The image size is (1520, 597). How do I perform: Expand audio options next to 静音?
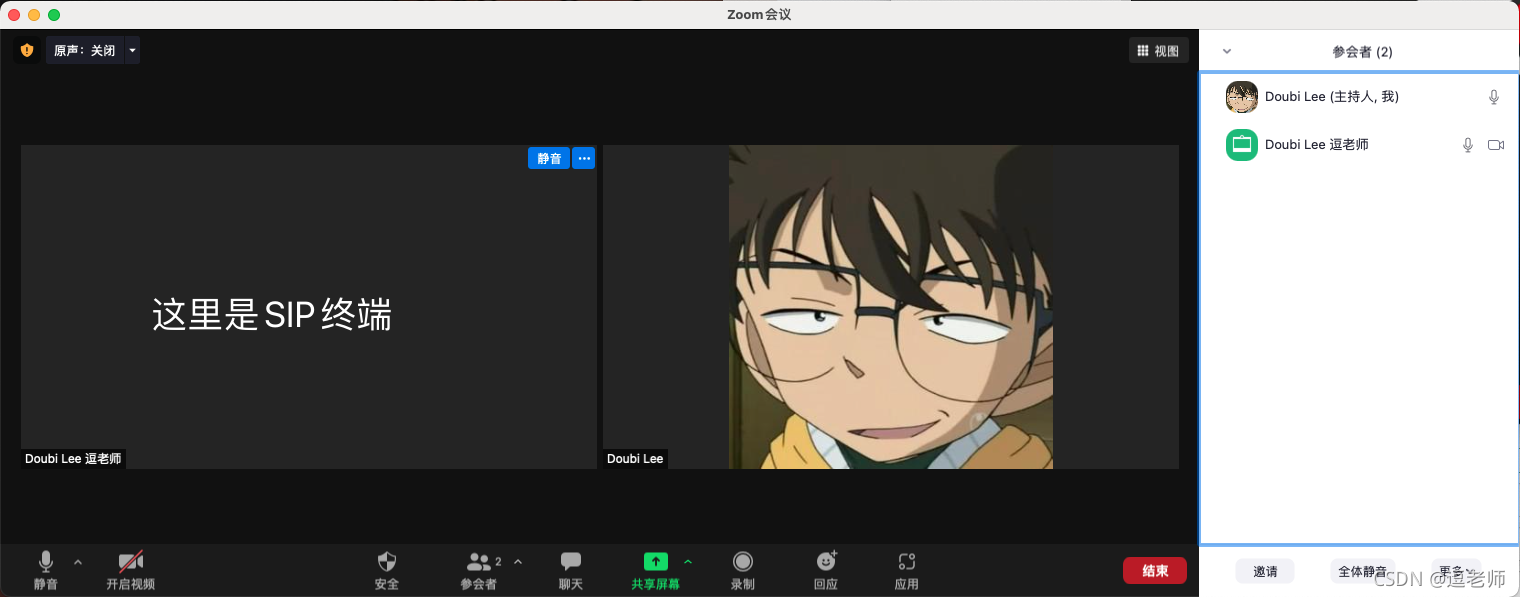(x=78, y=562)
